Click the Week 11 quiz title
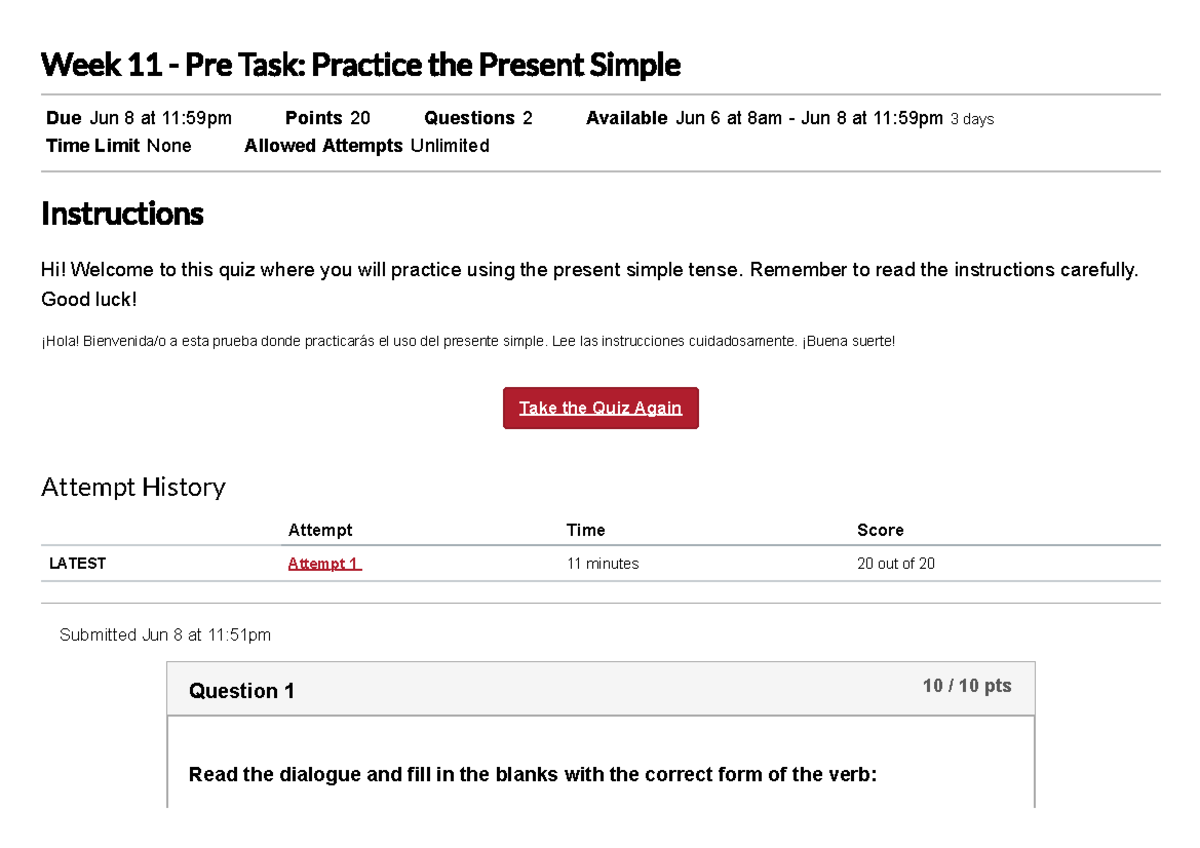1200x848 pixels. click(x=360, y=64)
